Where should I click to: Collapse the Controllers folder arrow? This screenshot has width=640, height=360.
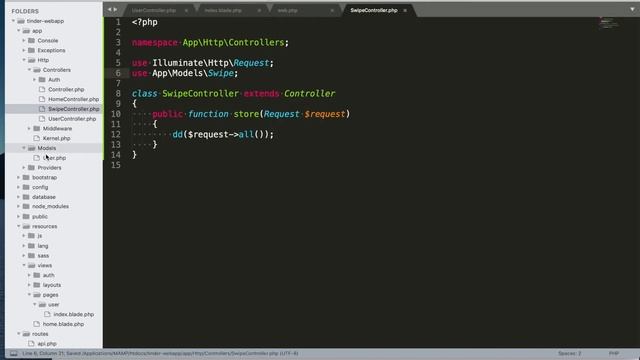pos(29,70)
